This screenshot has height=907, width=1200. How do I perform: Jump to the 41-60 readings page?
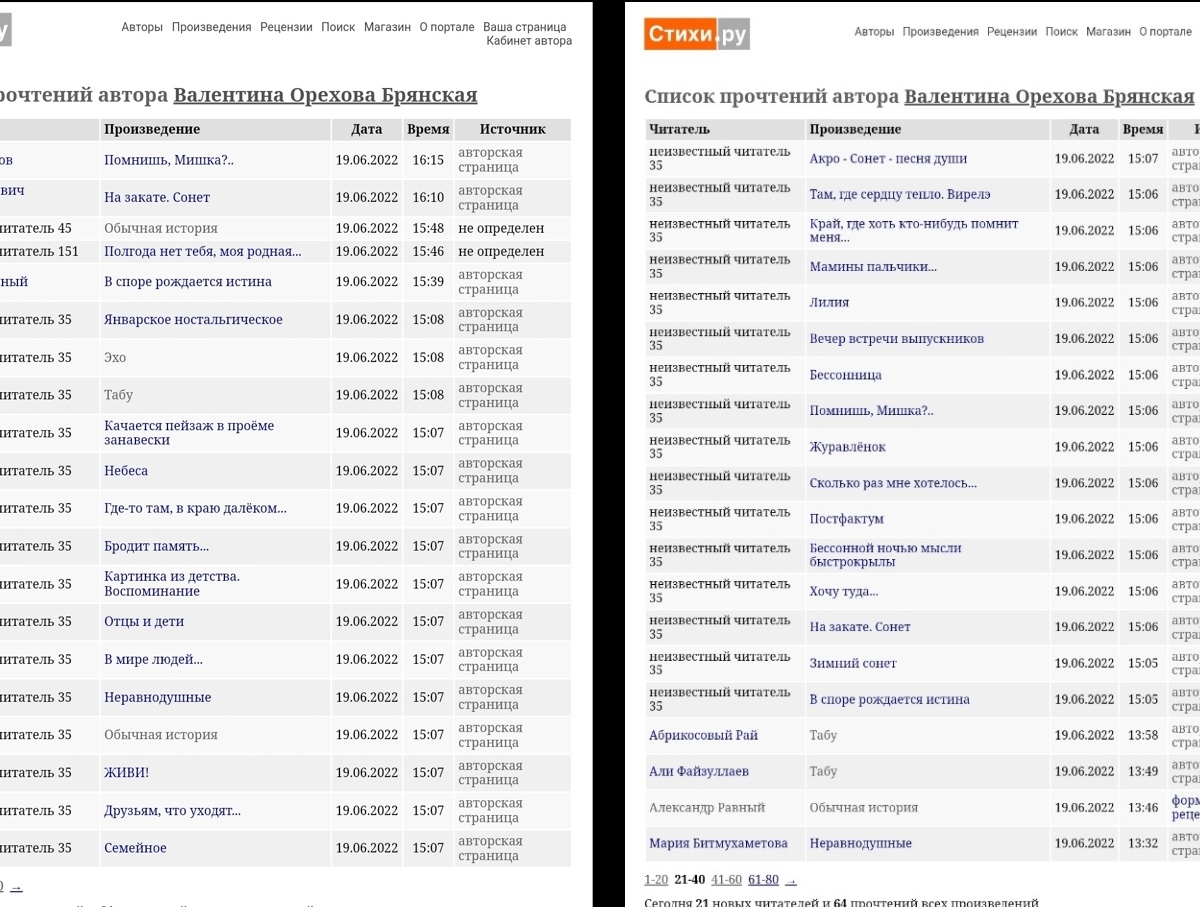tap(726, 880)
